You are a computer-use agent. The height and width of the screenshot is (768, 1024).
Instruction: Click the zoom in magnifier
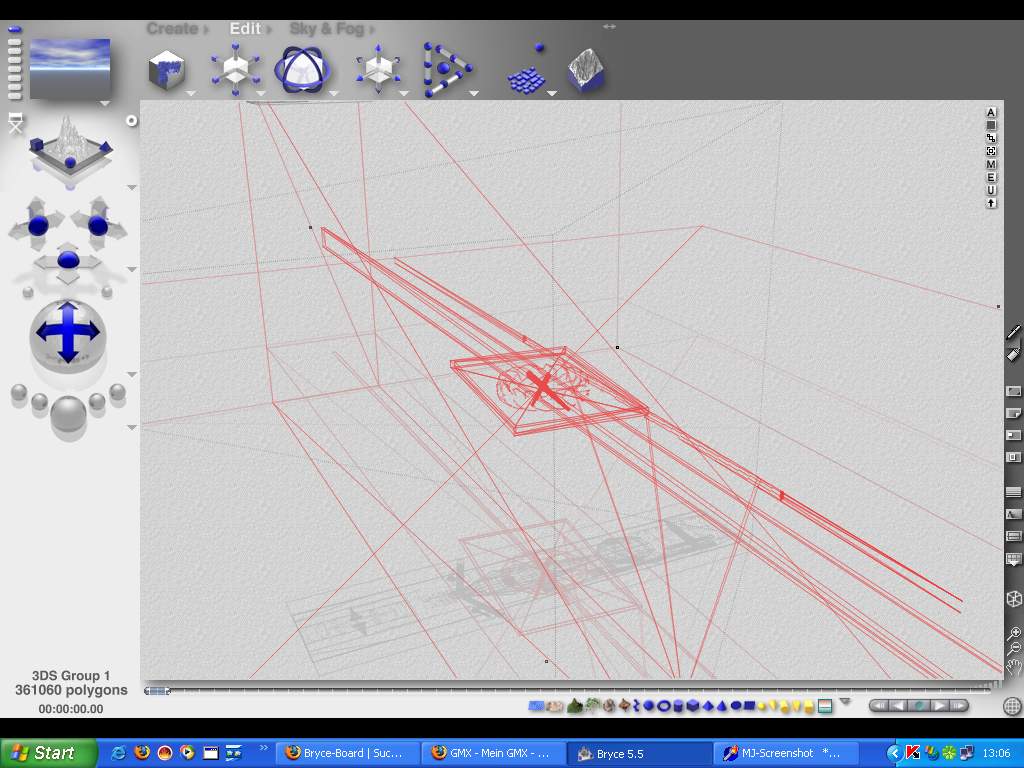pyautogui.click(x=1014, y=633)
